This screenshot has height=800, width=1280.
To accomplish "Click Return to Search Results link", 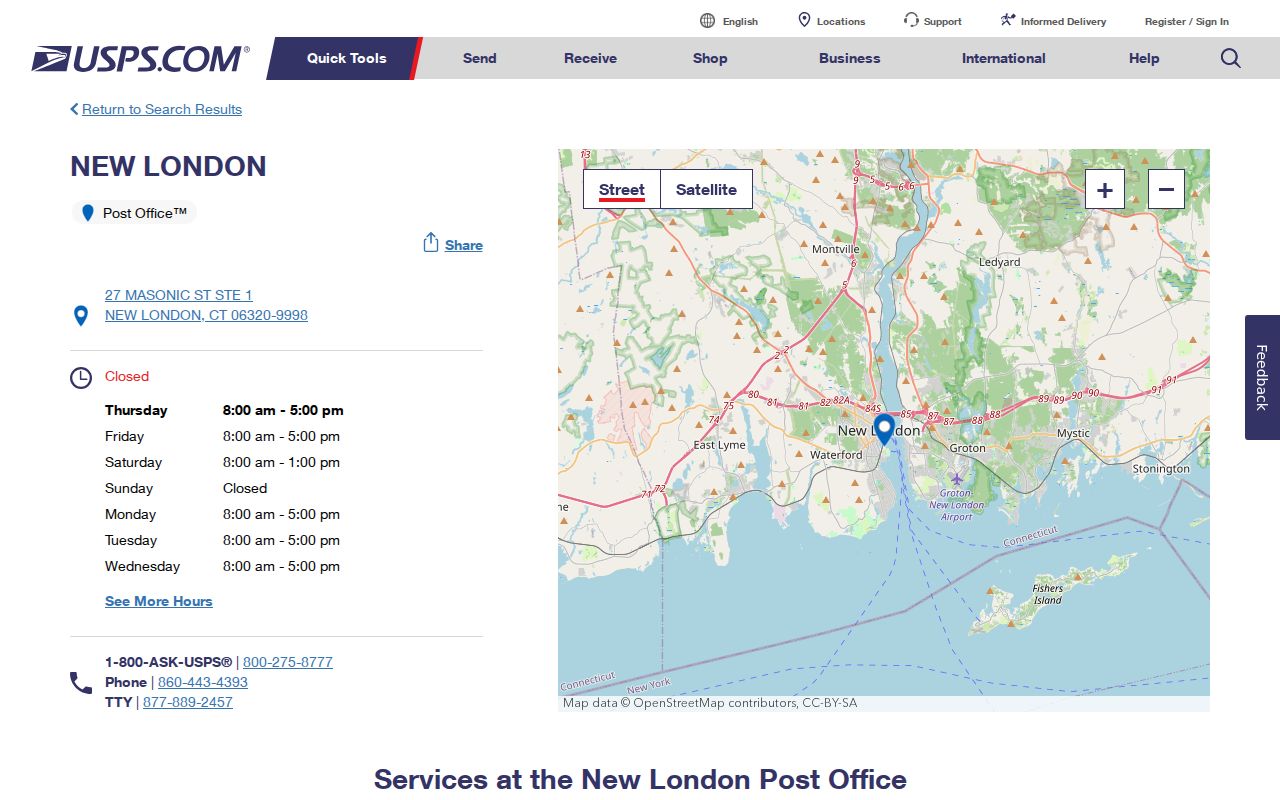I will [x=162, y=109].
